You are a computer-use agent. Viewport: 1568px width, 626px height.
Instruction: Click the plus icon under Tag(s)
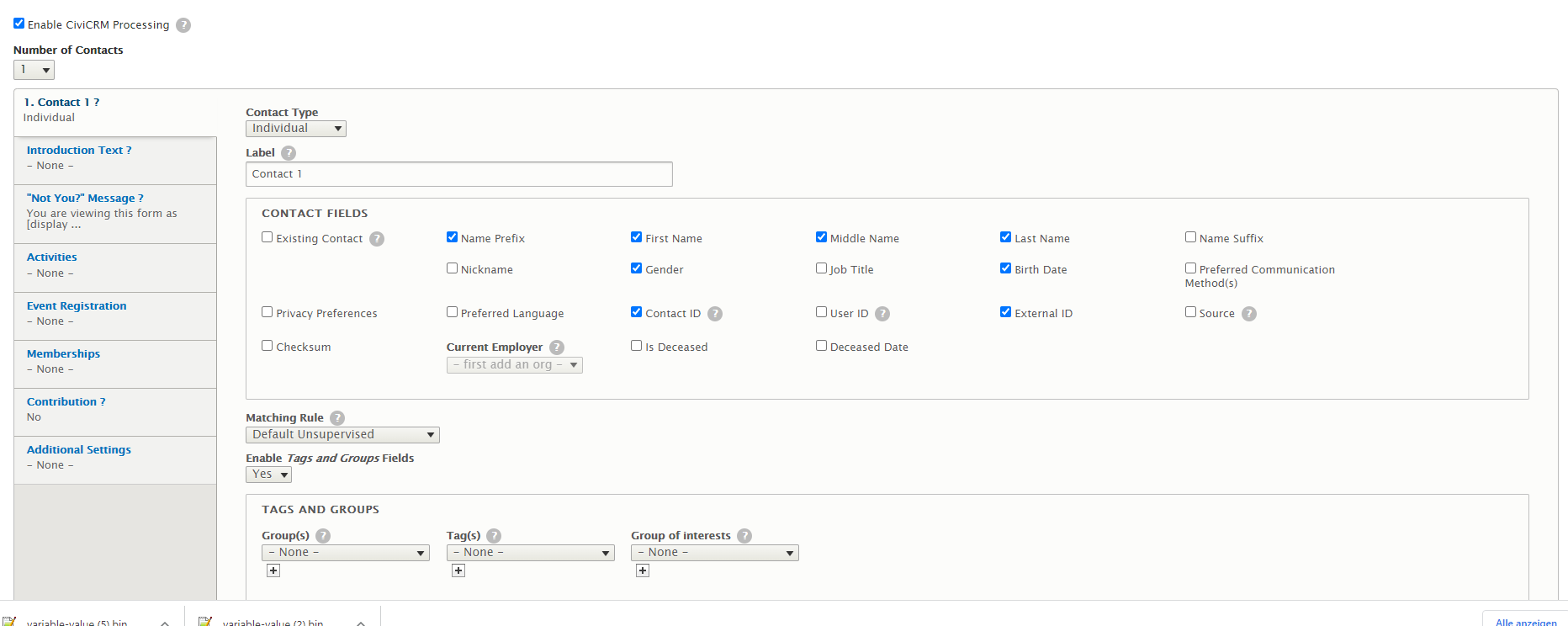pos(458,570)
